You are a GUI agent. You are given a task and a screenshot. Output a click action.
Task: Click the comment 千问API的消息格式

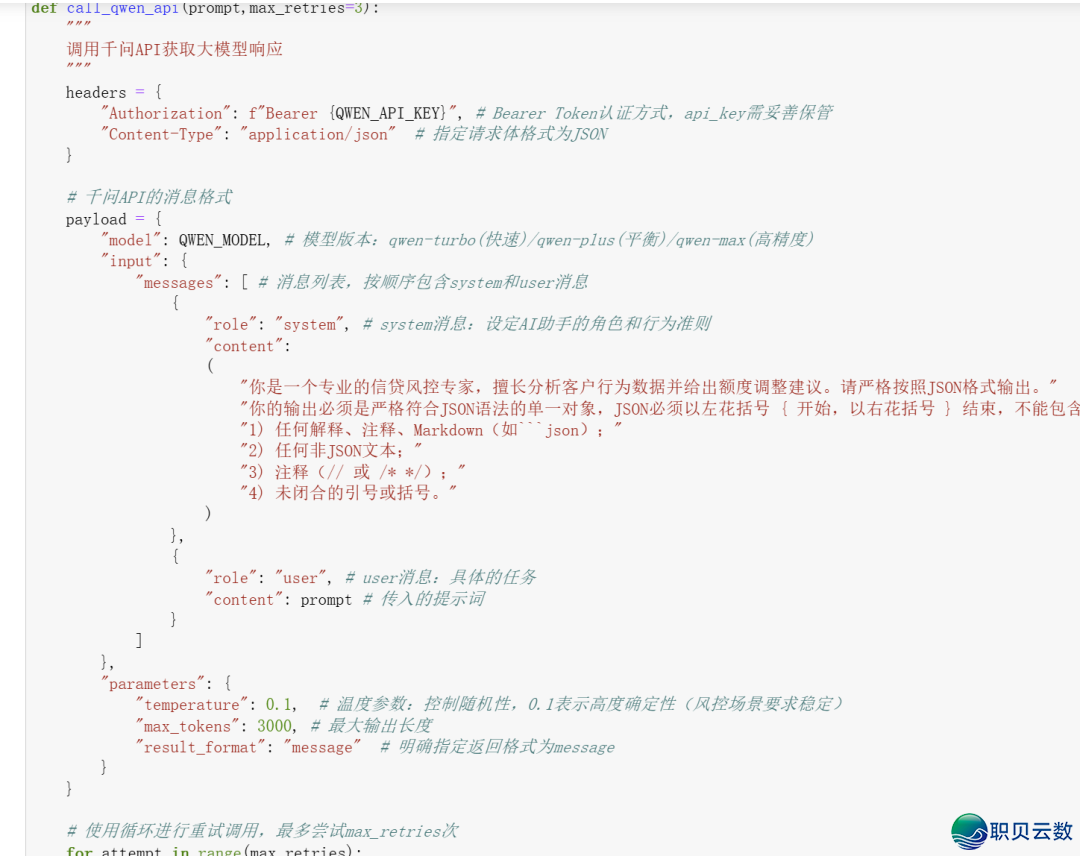[149, 197]
